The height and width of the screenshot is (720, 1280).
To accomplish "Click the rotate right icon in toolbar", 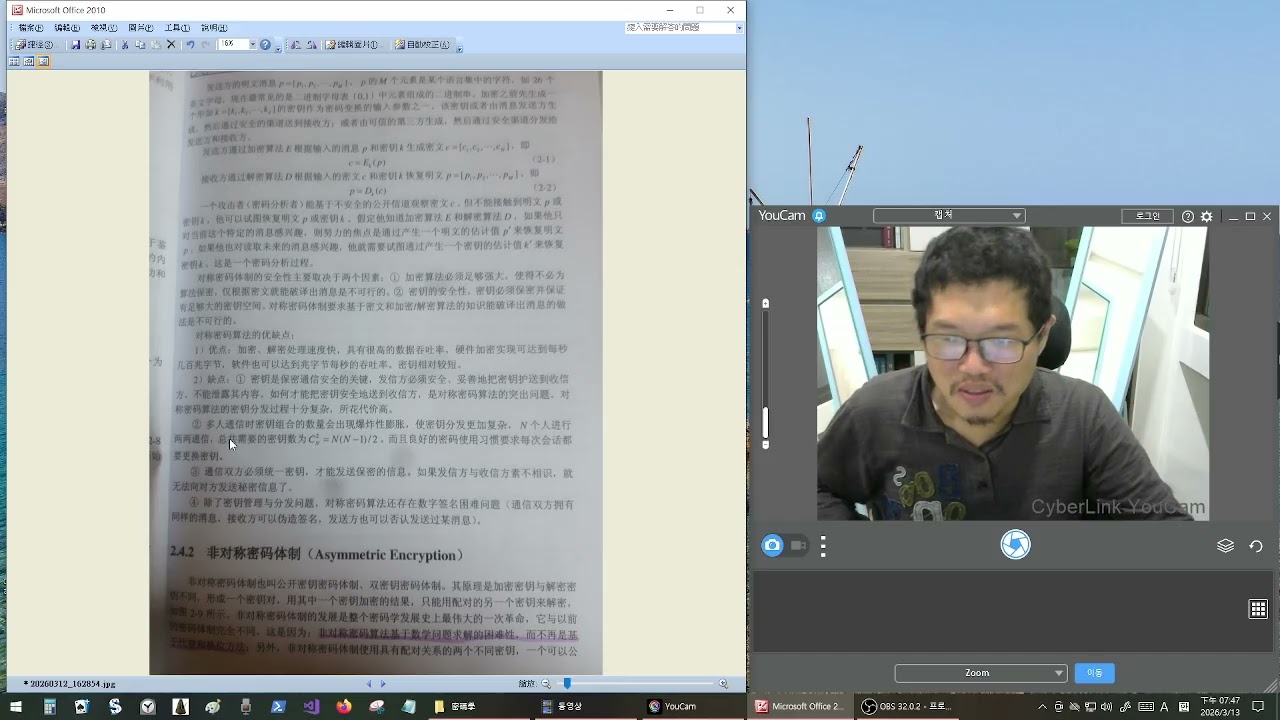I will [312, 45].
